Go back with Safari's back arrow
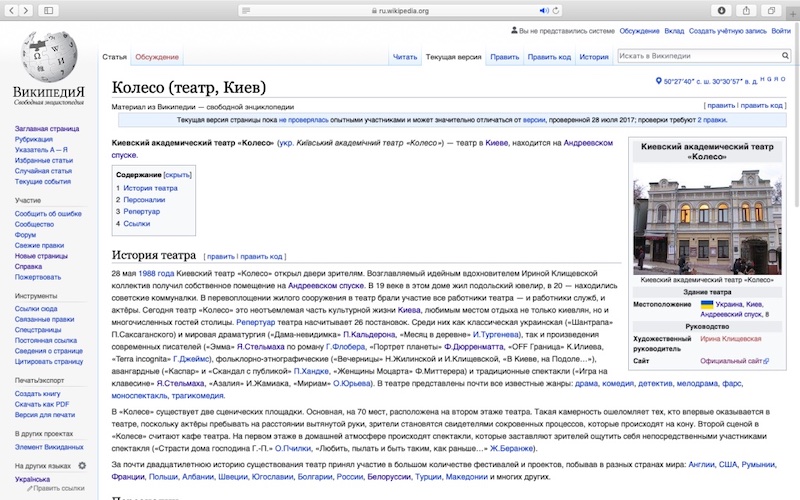 pyautogui.click(x=11, y=10)
